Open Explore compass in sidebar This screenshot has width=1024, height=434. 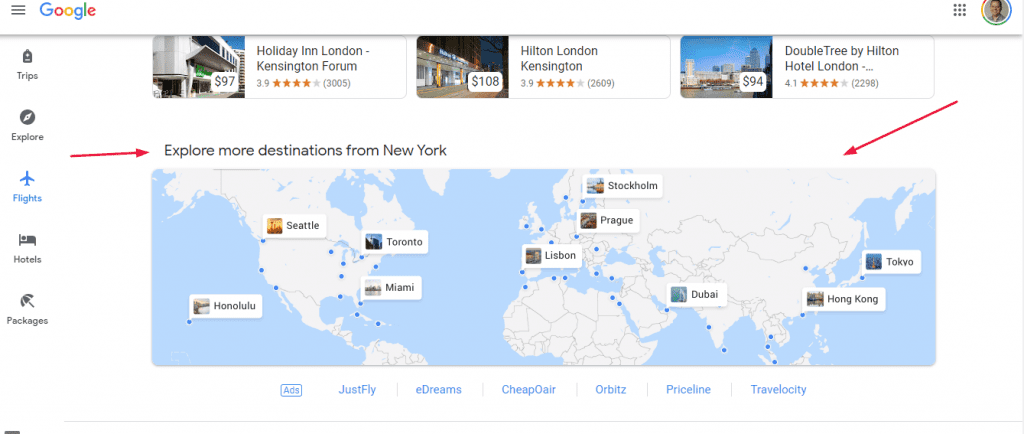(x=27, y=125)
